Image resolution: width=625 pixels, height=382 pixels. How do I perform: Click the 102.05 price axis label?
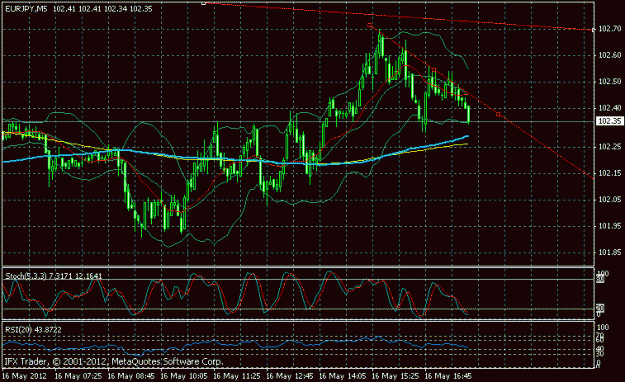(610, 200)
